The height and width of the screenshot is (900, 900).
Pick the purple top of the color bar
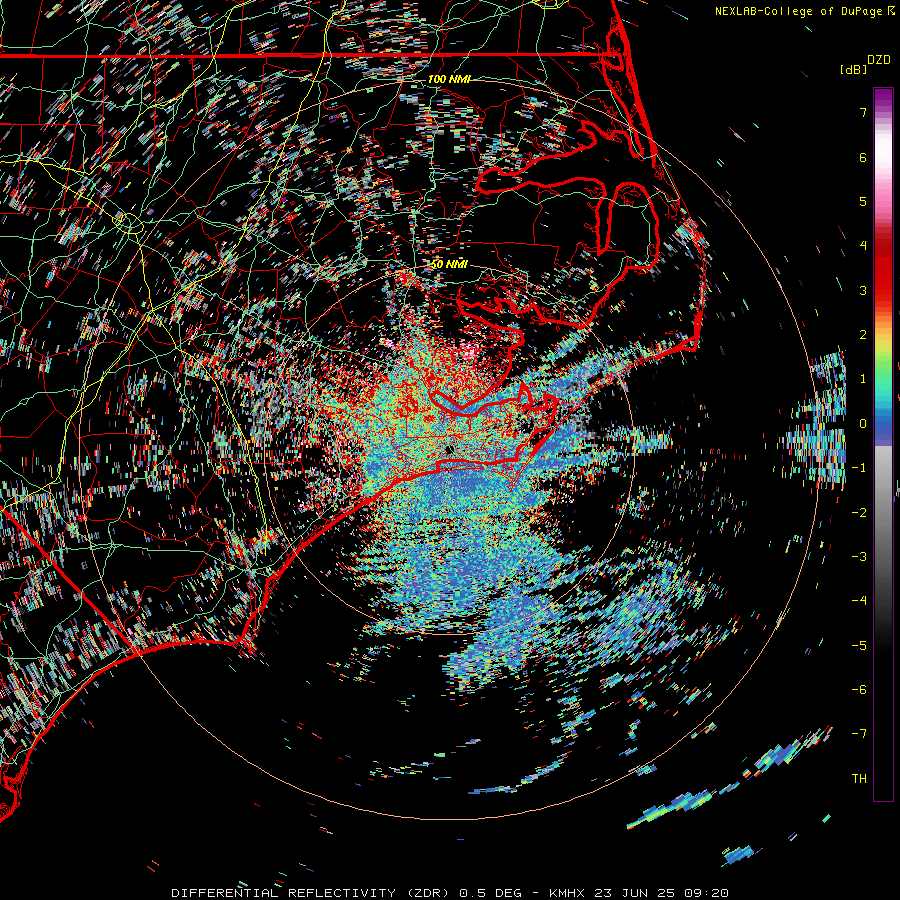(883, 98)
